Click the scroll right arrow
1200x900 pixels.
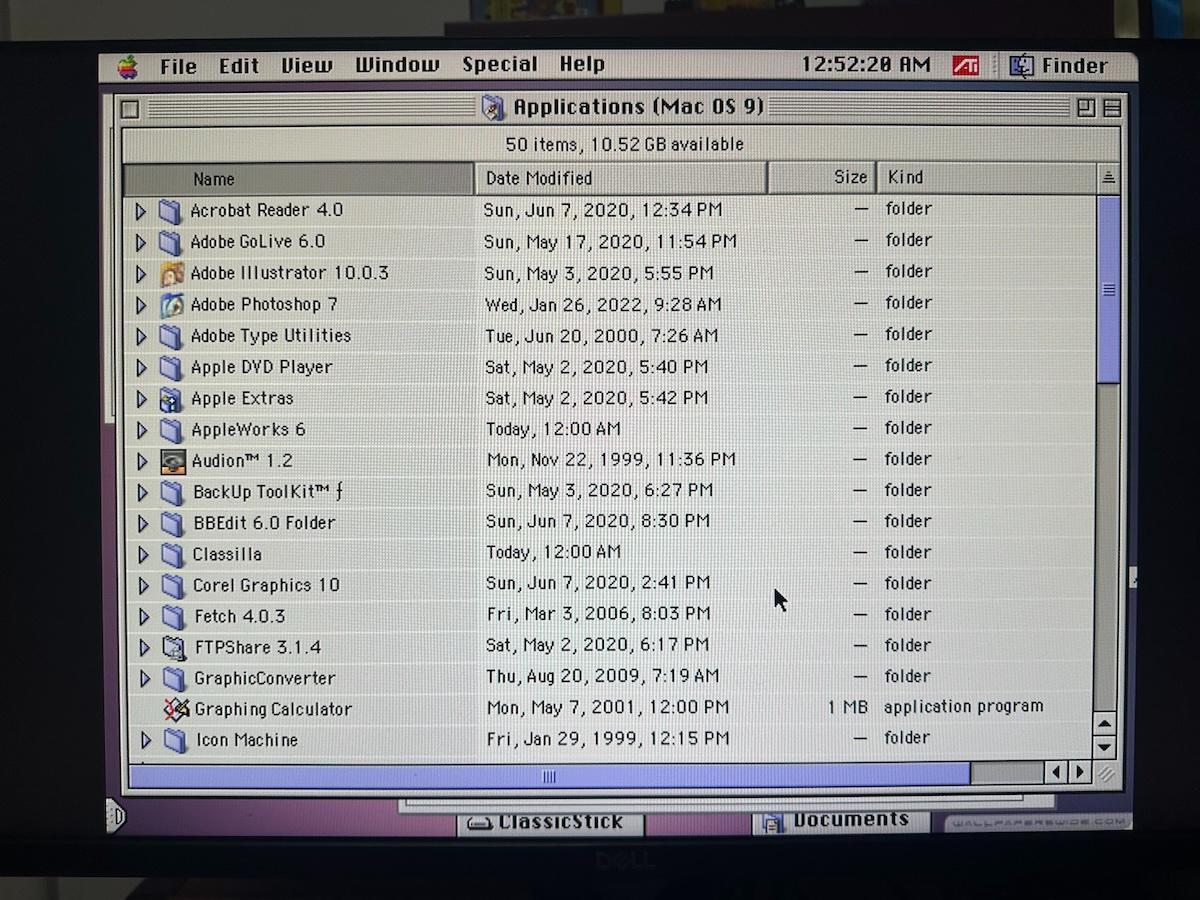(1080, 773)
